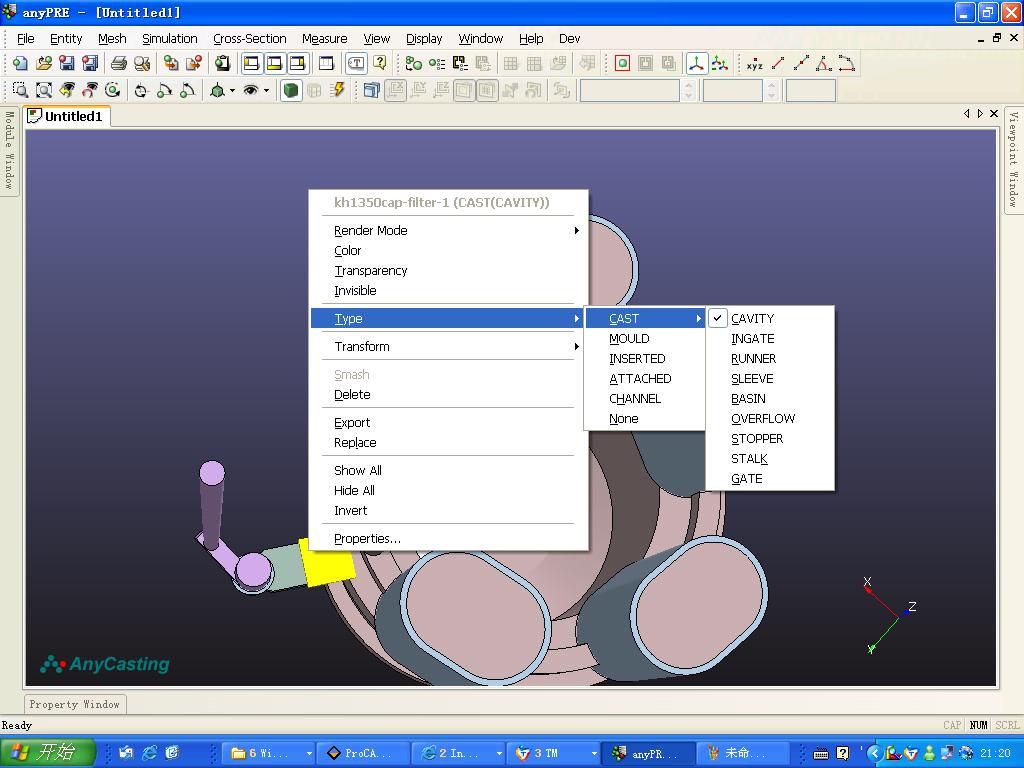The height and width of the screenshot is (768, 1024).
Task: Choose RUNNER cast type
Action: point(769,359)
